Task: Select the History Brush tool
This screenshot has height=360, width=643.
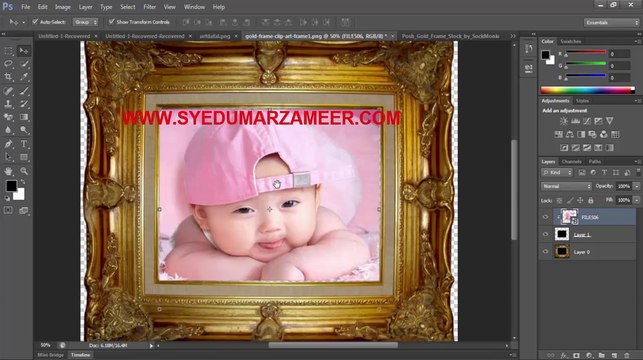Action: [x=24, y=104]
